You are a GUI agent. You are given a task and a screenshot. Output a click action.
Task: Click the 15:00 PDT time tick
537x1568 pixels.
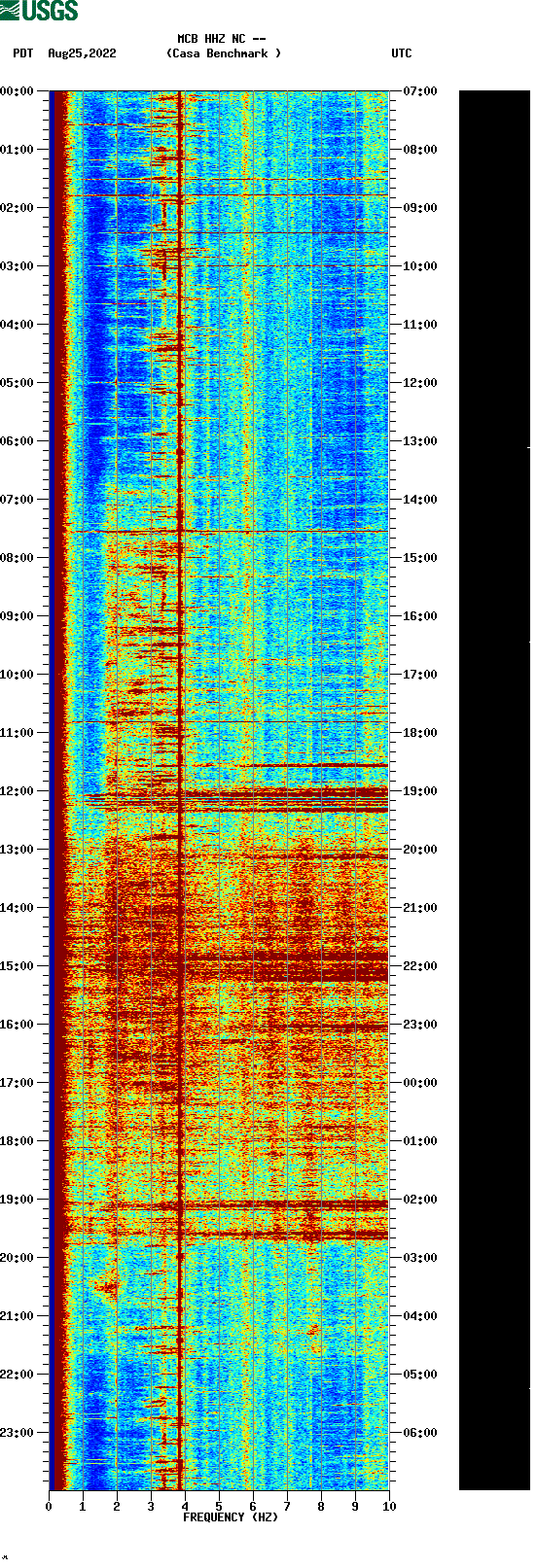(18, 966)
